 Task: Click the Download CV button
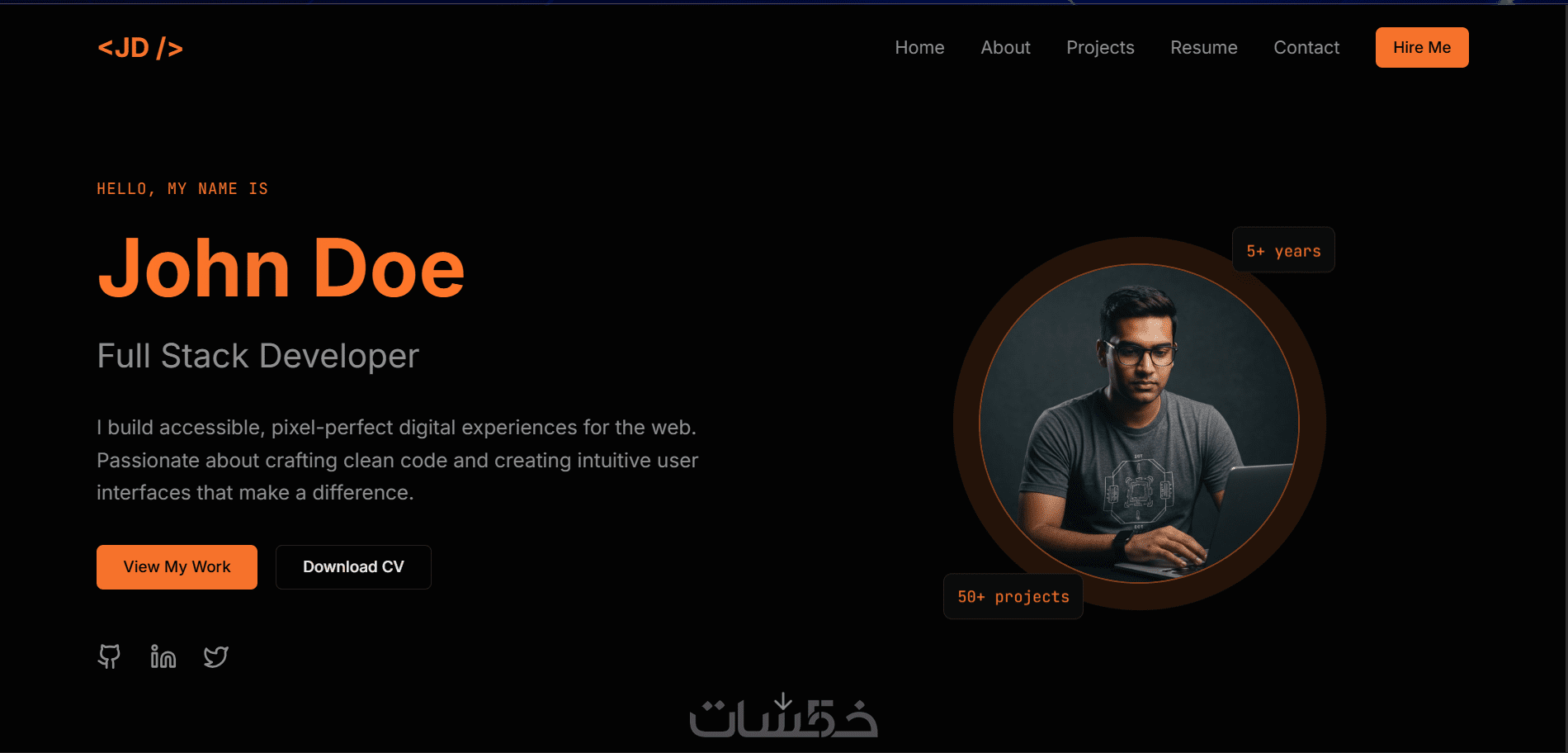coord(353,567)
